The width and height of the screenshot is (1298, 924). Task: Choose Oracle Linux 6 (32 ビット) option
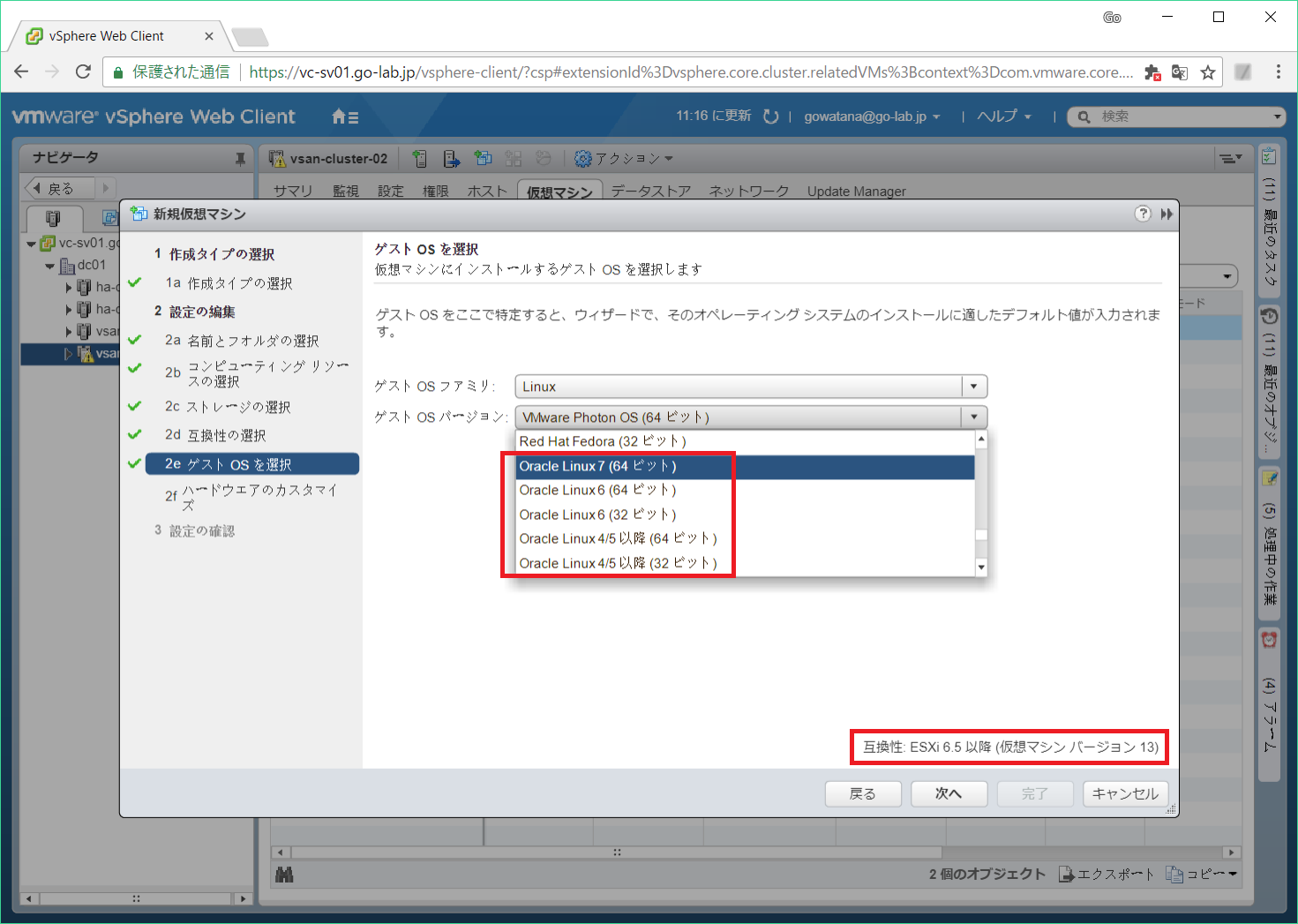(746, 515)
